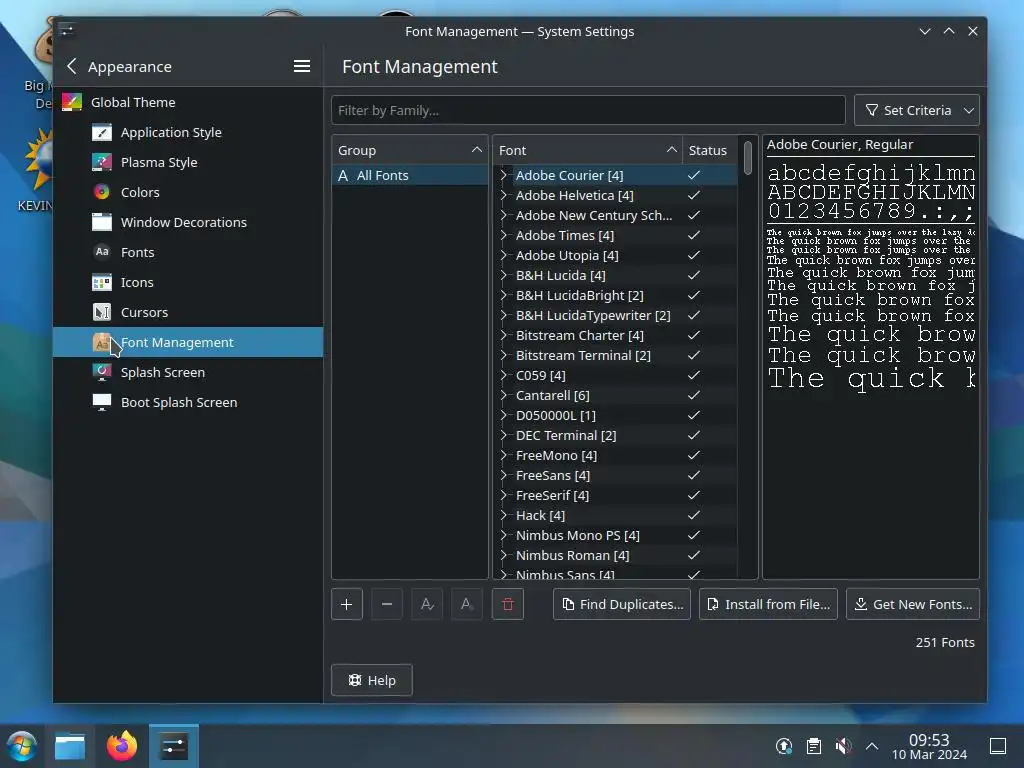This screenshot has height=768, width=1024.
Task: Click the Status column header
Action: [x=710, y=150]
